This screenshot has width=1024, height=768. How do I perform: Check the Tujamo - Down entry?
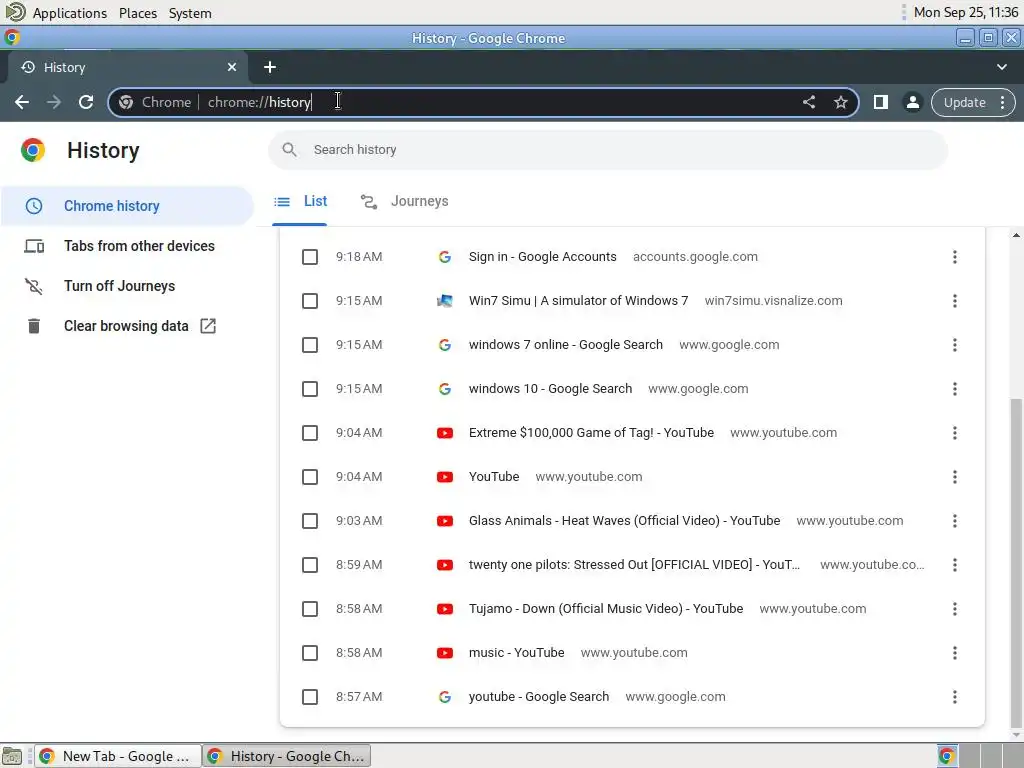(310, 609)
